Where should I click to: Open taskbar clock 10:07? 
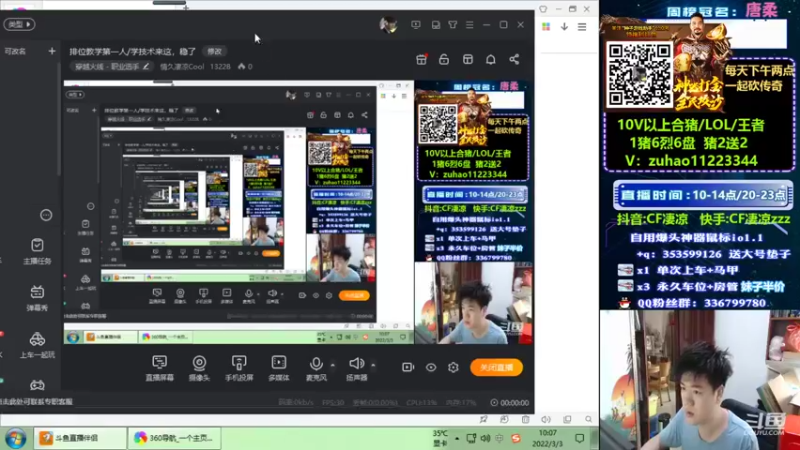[547, 438]
